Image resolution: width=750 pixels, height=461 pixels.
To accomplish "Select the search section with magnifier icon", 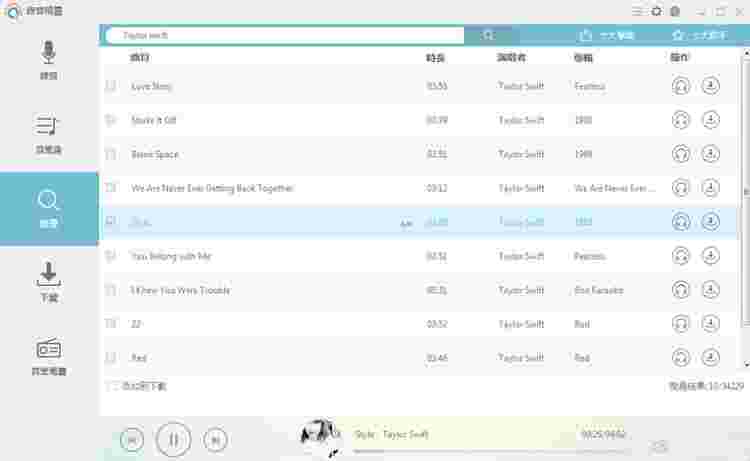I will (48, 209).
